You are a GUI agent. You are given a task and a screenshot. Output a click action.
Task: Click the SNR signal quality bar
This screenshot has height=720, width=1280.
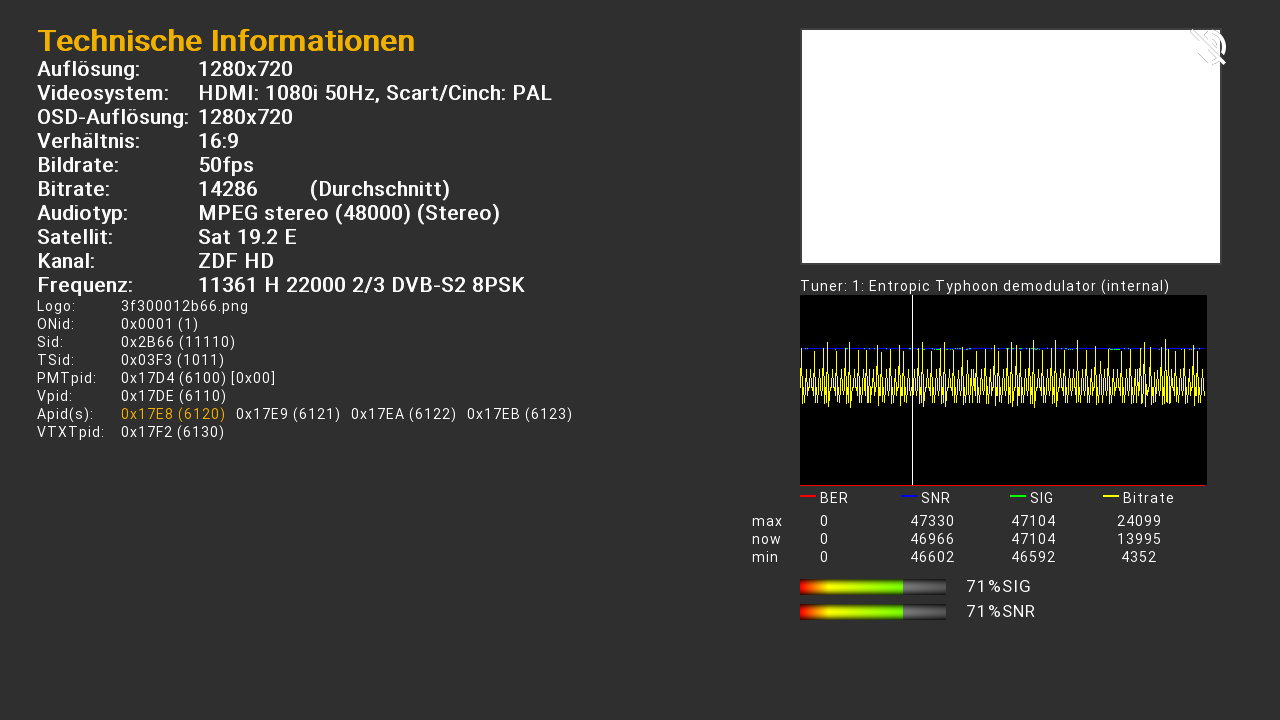[872, 611]
